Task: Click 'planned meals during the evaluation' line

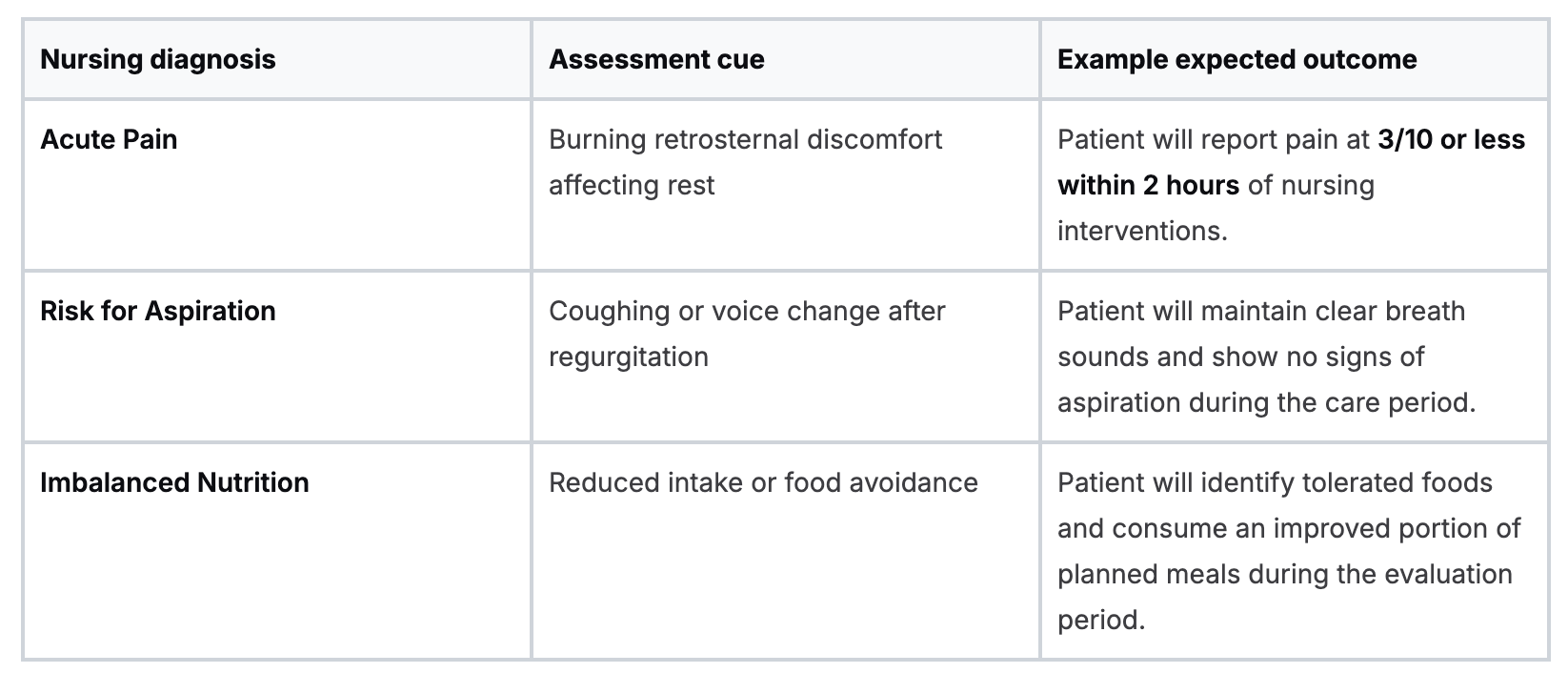Action: [x=1285, y=574]
